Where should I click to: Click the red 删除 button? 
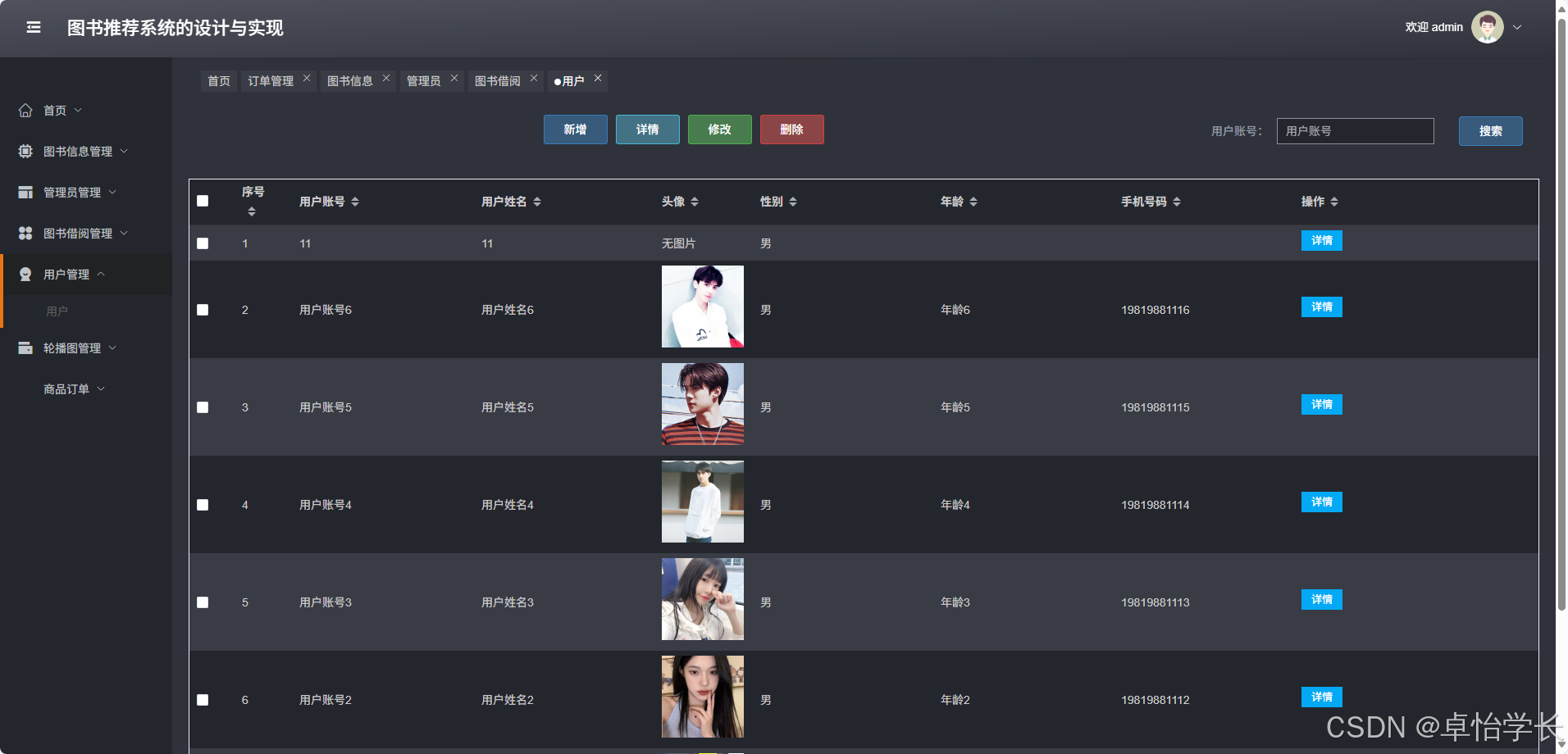tap(792, 129)
